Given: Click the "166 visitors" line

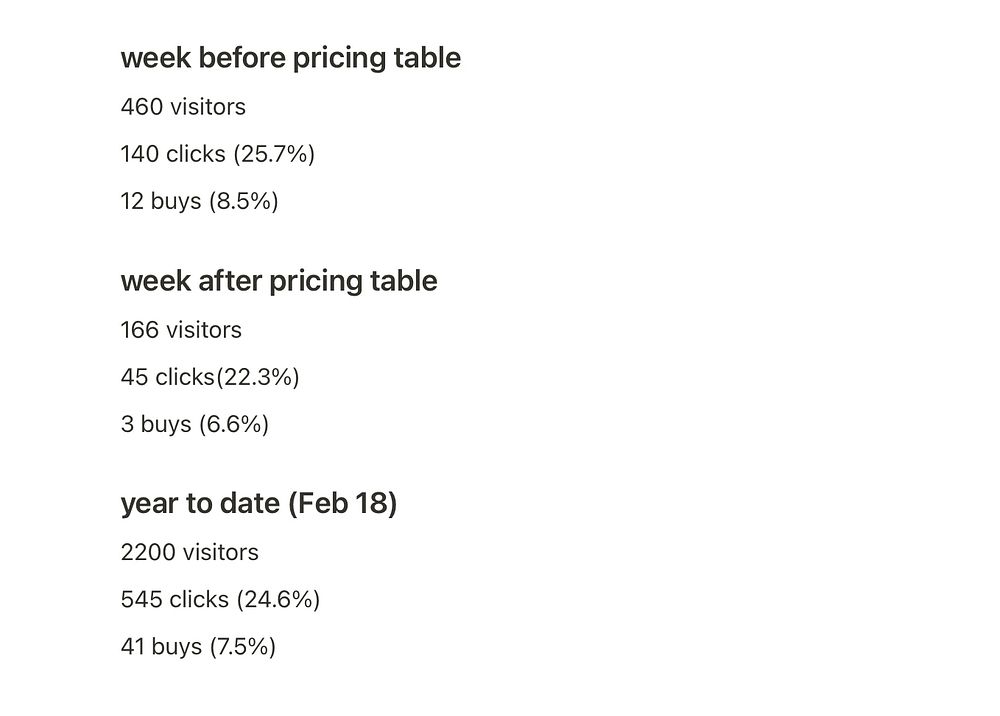Looking at the screenshot, I should (181, 330).
